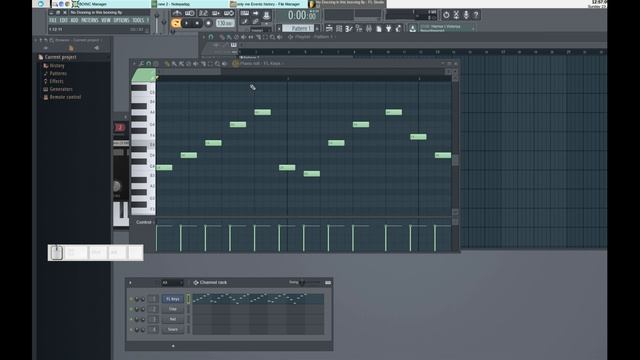Select Remote control in the browser
Image resolution: width=640 pixels, height=360 pixels.
pyautogui.click(x=65, y=97)
